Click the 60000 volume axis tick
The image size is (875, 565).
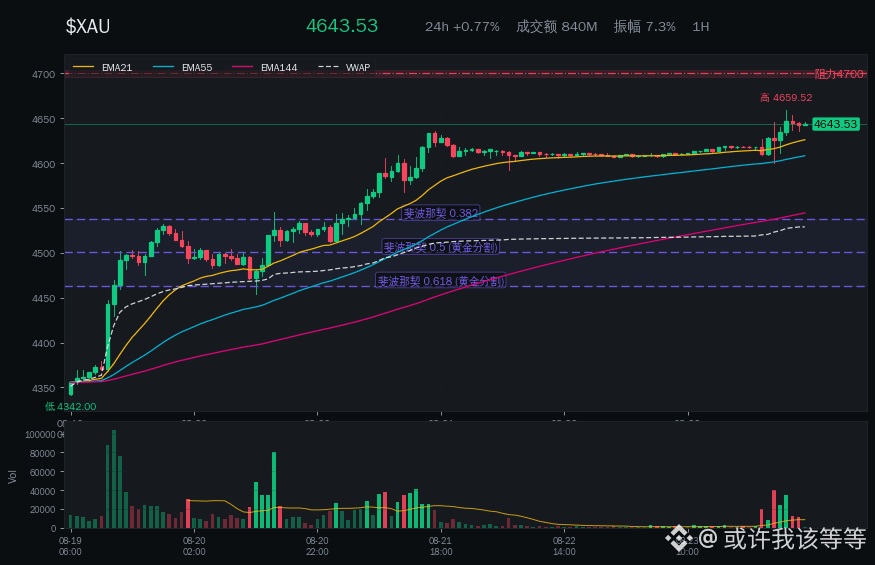42,472
